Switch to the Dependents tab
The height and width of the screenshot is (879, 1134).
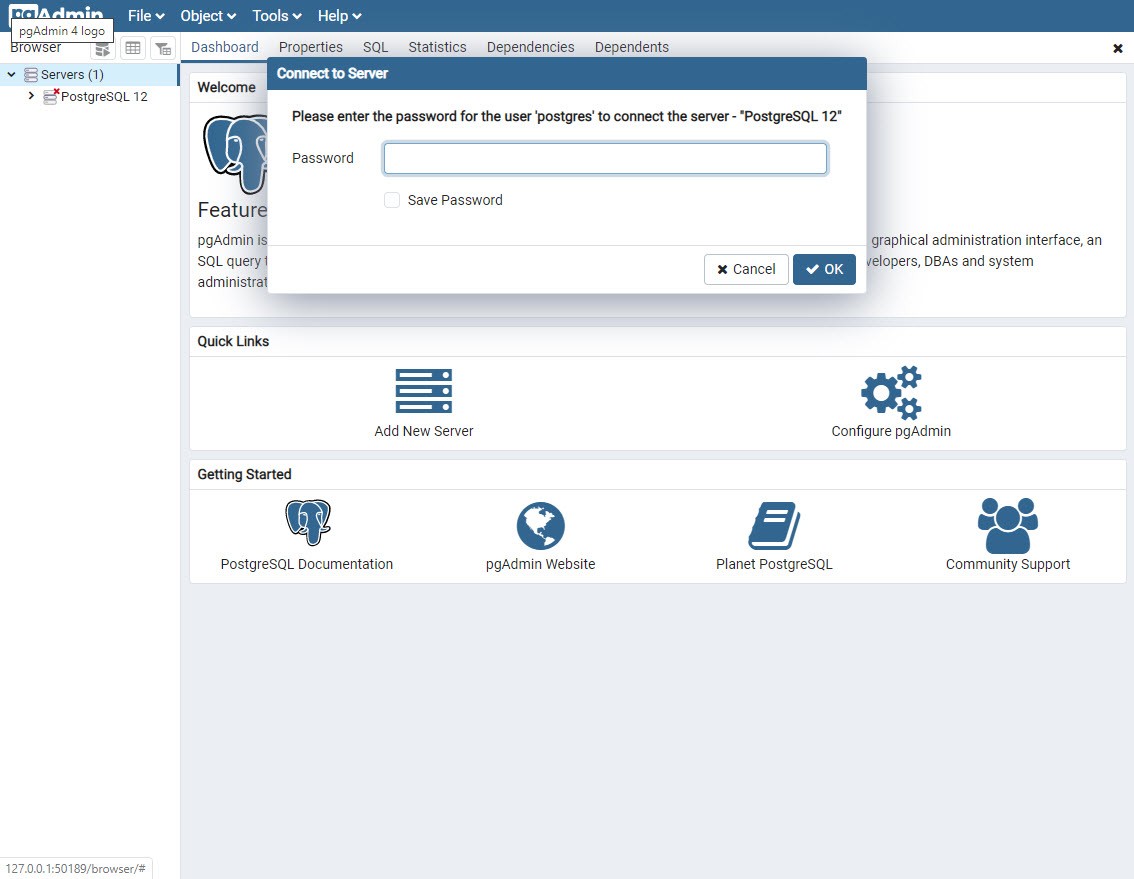(x=632, y=47)
